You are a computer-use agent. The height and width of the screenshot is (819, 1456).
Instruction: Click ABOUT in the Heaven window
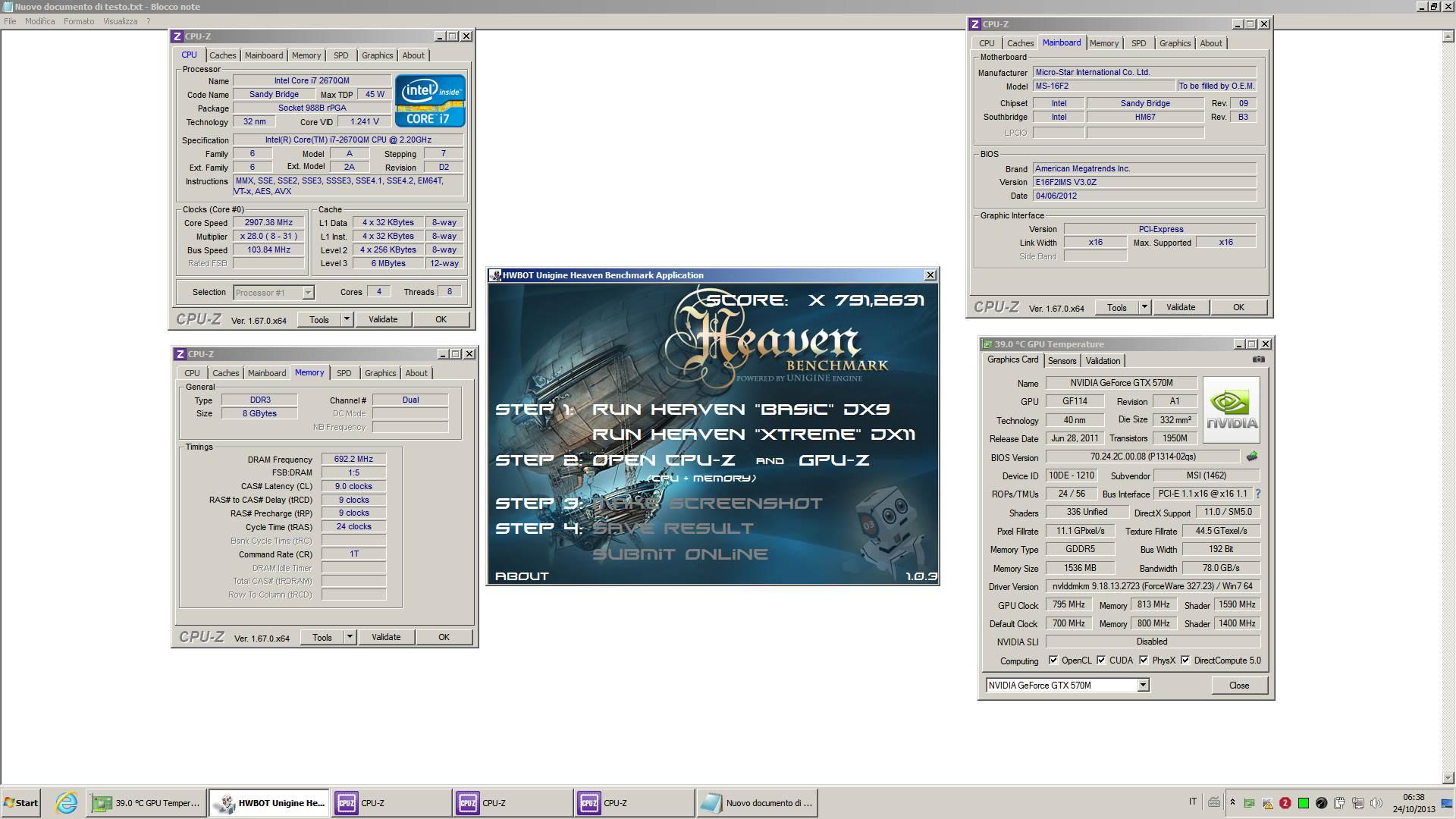[522, 576]
